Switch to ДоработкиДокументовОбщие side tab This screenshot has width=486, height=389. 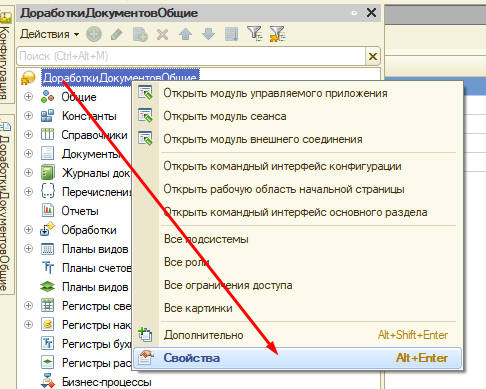coord(6,205)
